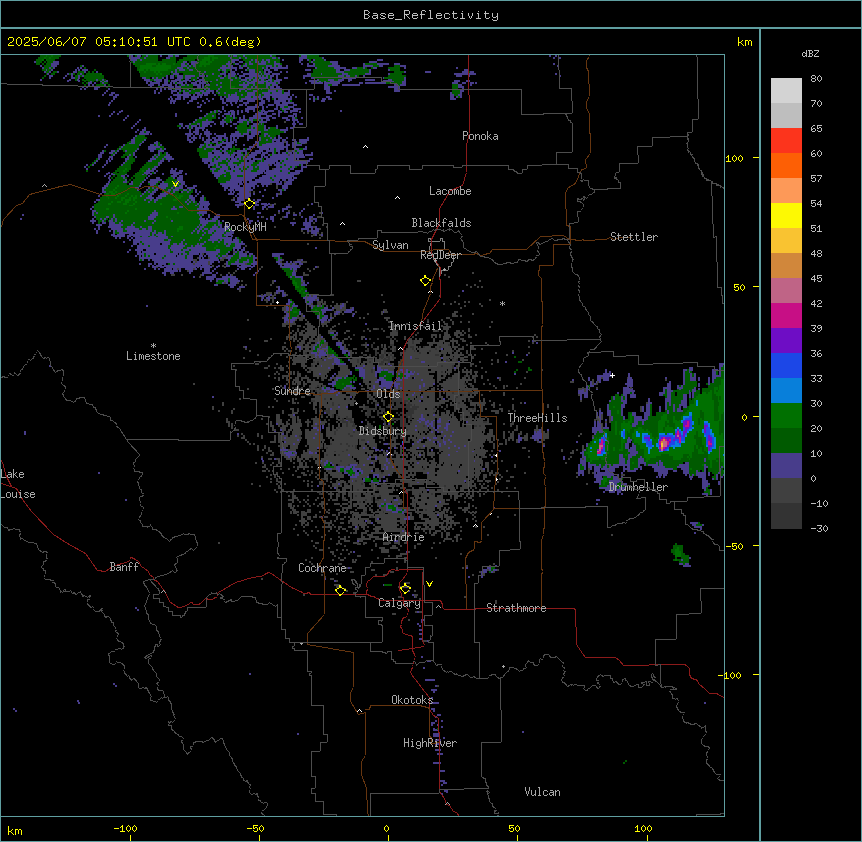Viewport: 862px width, 842px height.
Task: Click the Okotoks city label
Action: point(412,700)
